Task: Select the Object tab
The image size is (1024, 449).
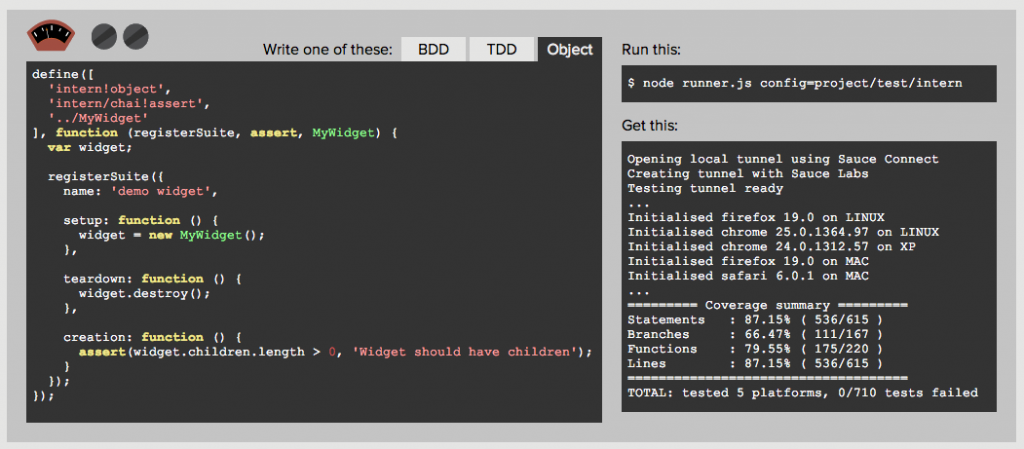Action: coord(570,50)
